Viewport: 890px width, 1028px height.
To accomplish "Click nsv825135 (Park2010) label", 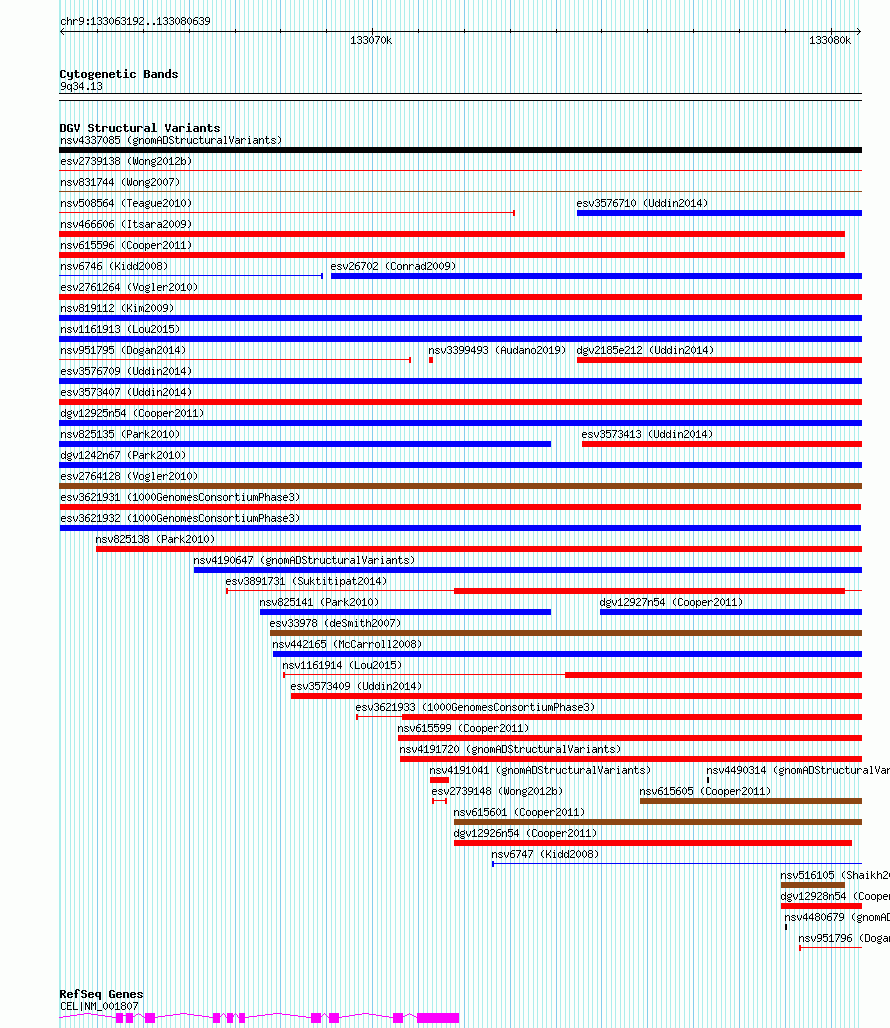I will coord(120,434).
